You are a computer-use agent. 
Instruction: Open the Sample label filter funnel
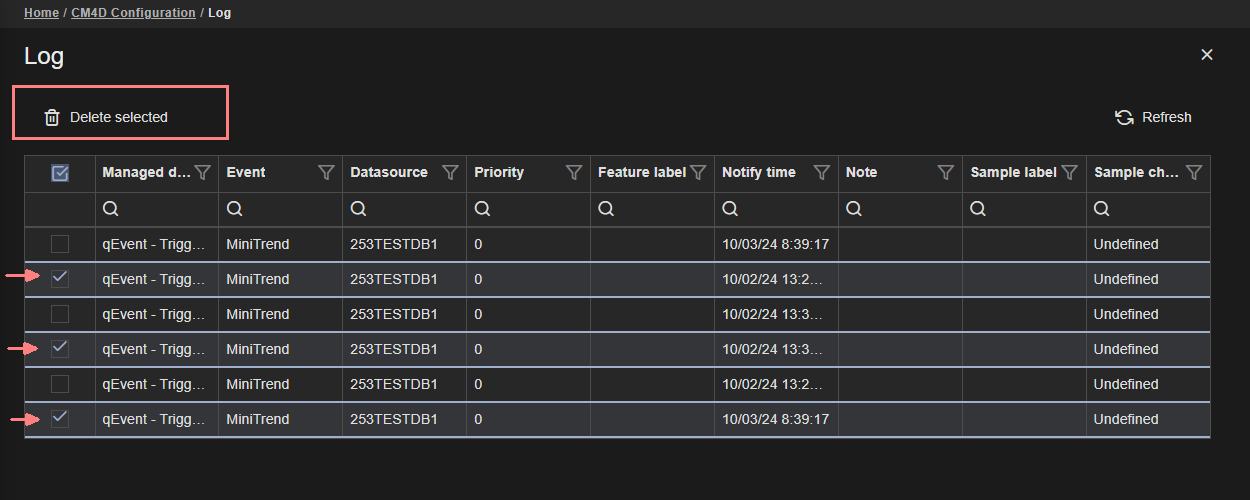click(x=1070, y=173)
